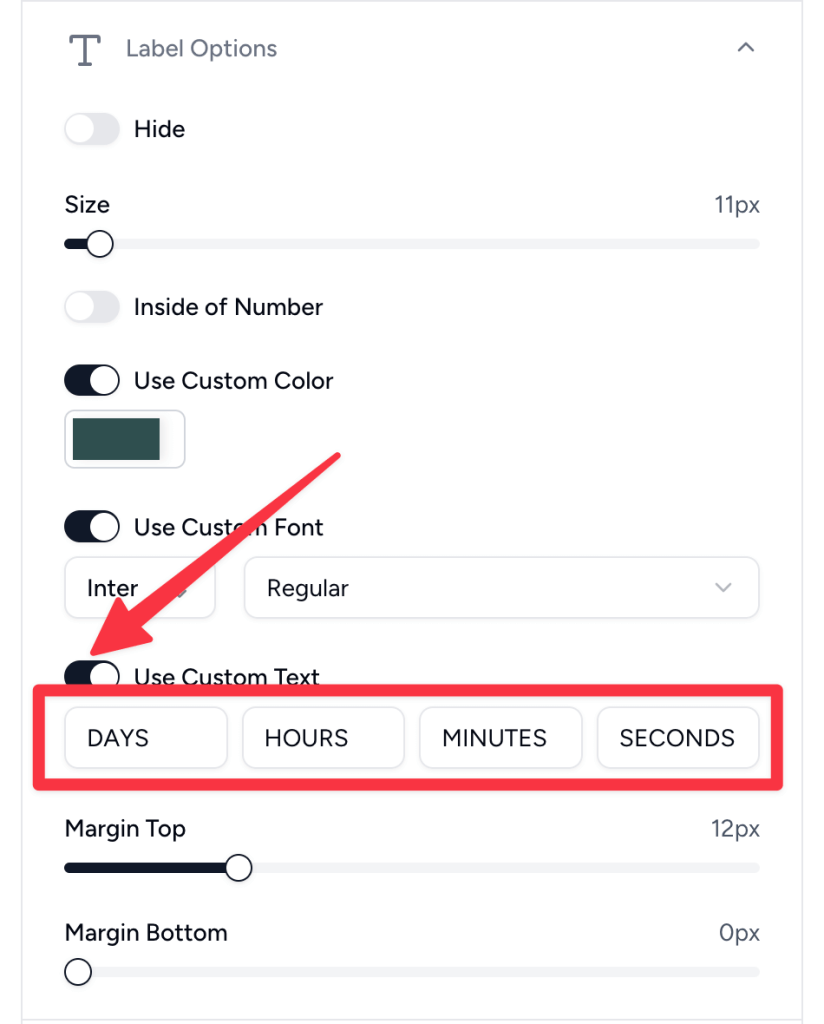Select the HOURS label text field
Viewport: 824px width, 1024px height.
[x=323, y=738]
